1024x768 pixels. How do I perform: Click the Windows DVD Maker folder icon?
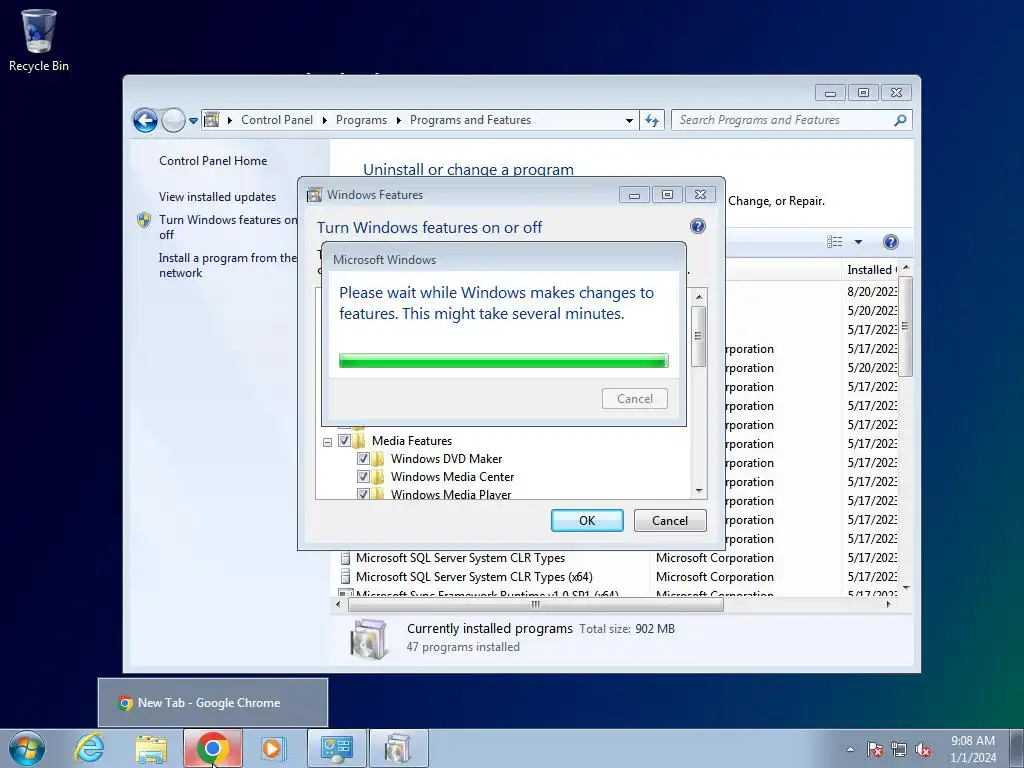tap(378, 458)
